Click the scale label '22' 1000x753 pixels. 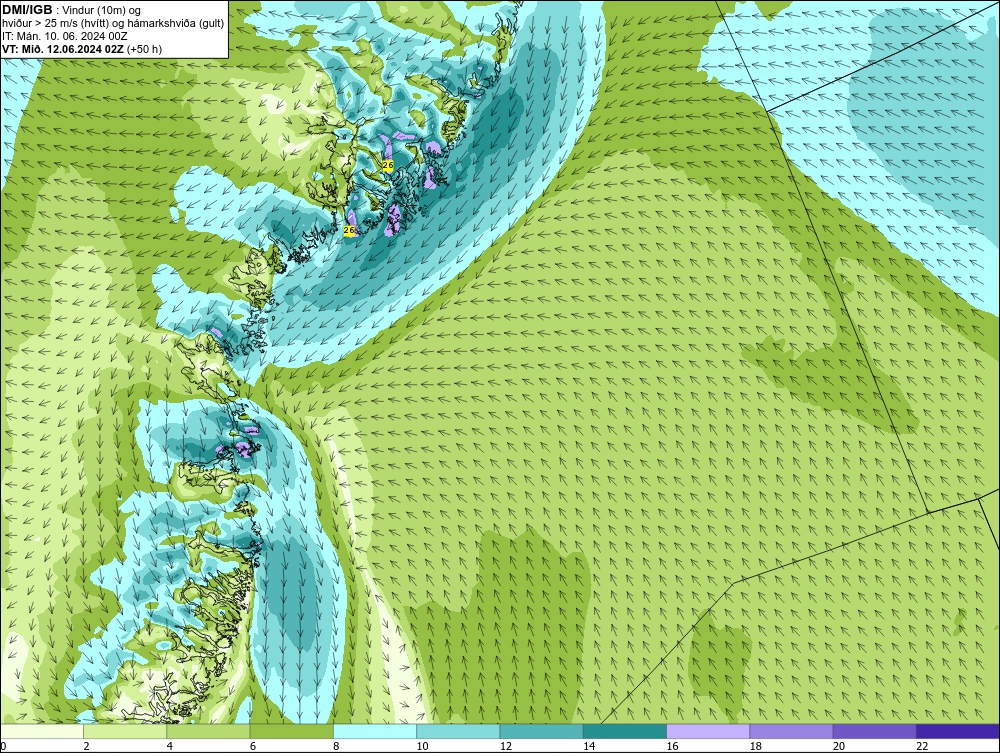(x=922, y=747)
